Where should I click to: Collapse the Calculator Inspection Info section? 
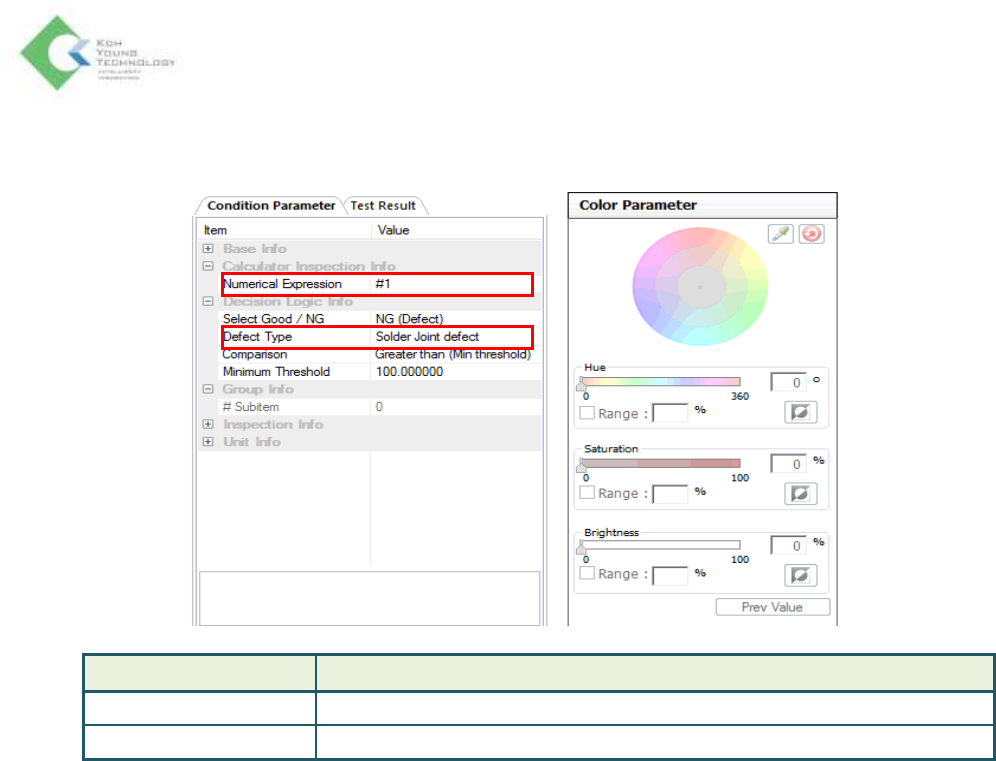[x=208, y=267]
